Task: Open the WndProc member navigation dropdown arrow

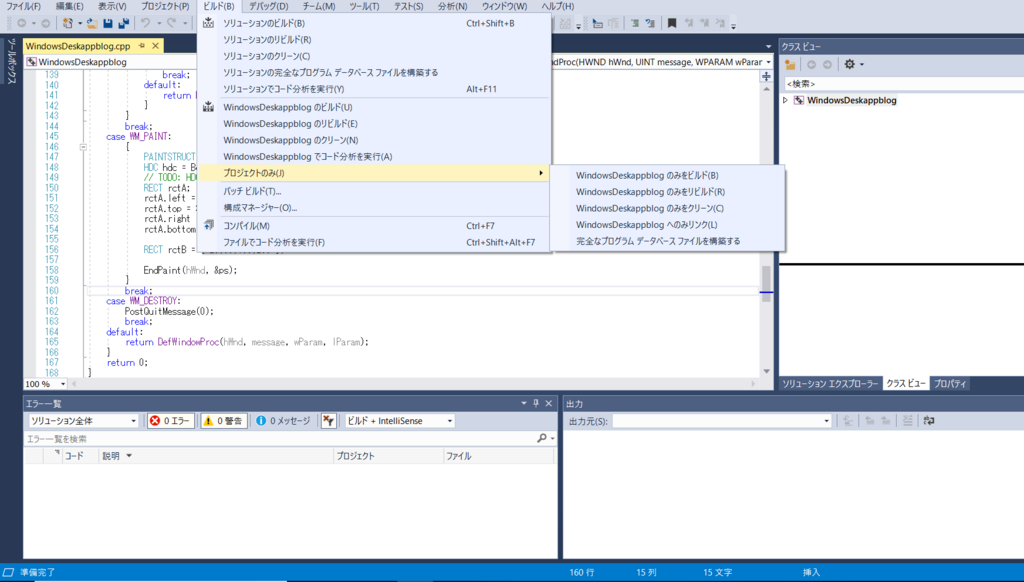Action: click(x=768, y=62)
